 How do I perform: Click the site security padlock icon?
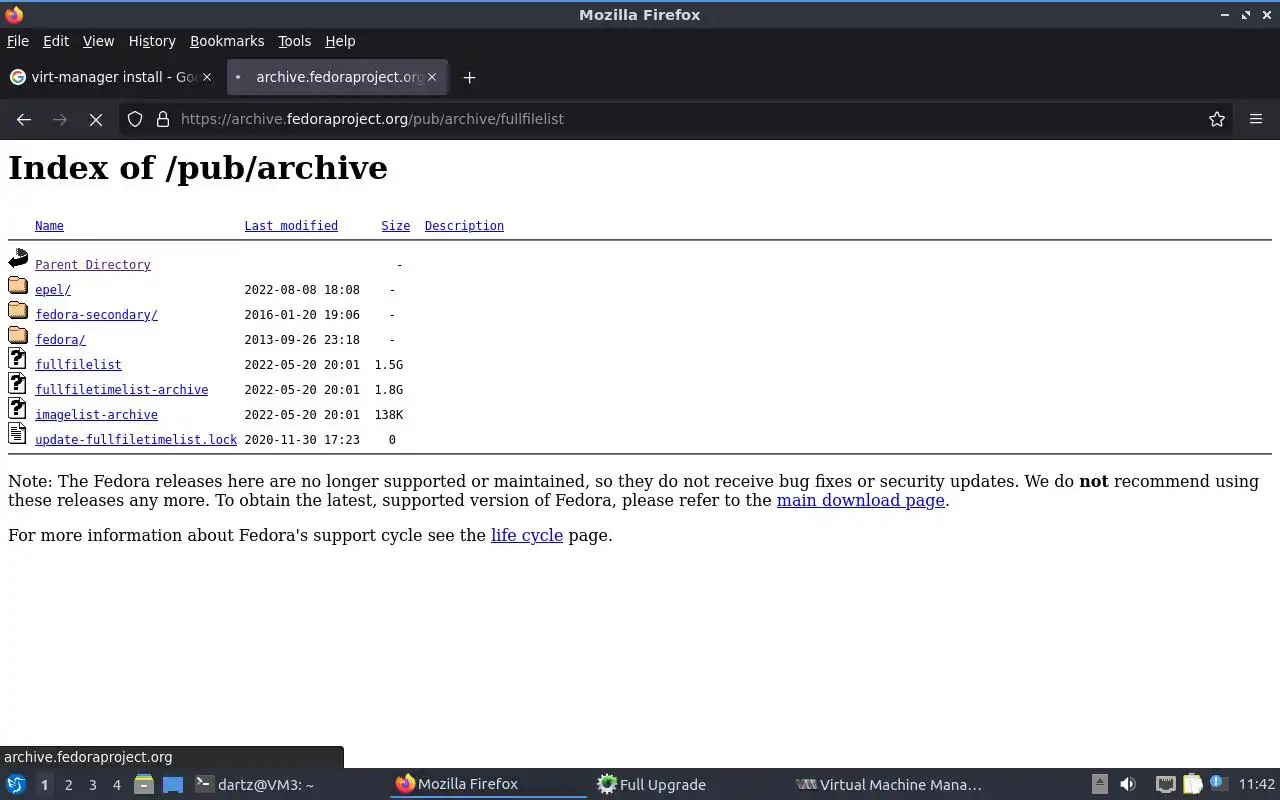pos(163,119)
